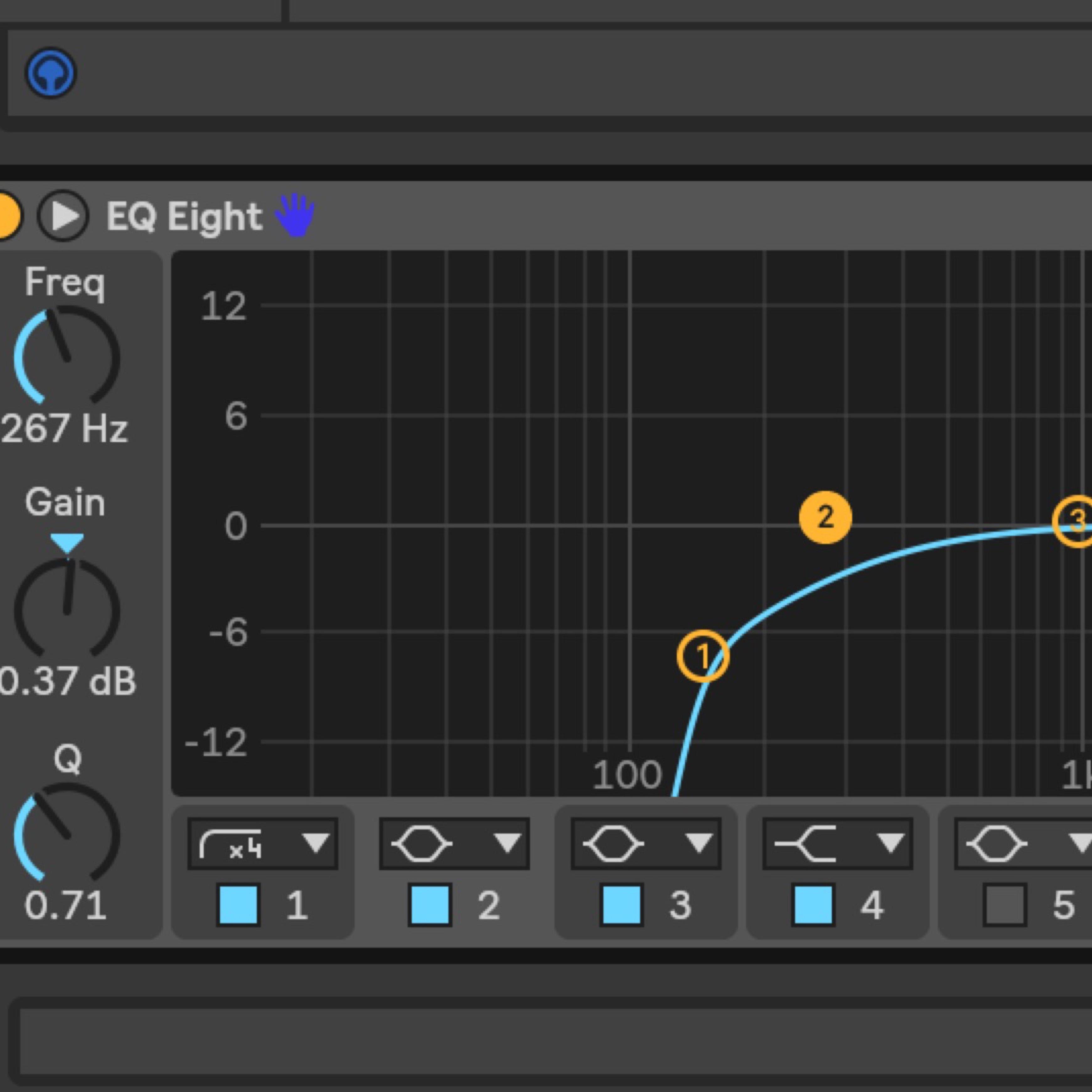Image resolution: width=1092 pixels, height=1092 pixels.
Task: Click the EQ Eight hot-swap play triangle
Action: (63, 216)
